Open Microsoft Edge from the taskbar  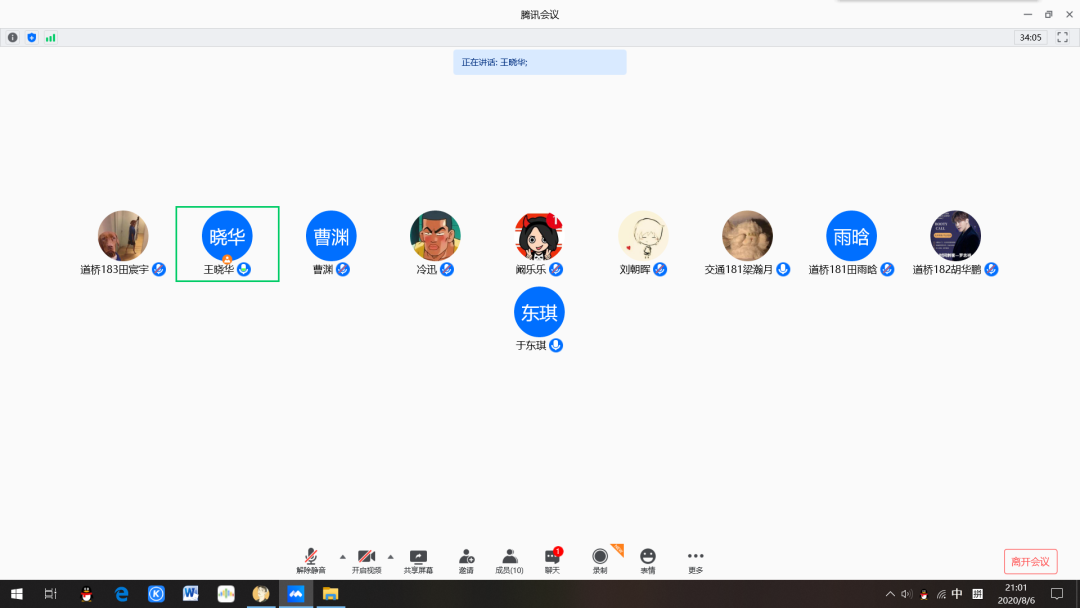coord(122,594)
